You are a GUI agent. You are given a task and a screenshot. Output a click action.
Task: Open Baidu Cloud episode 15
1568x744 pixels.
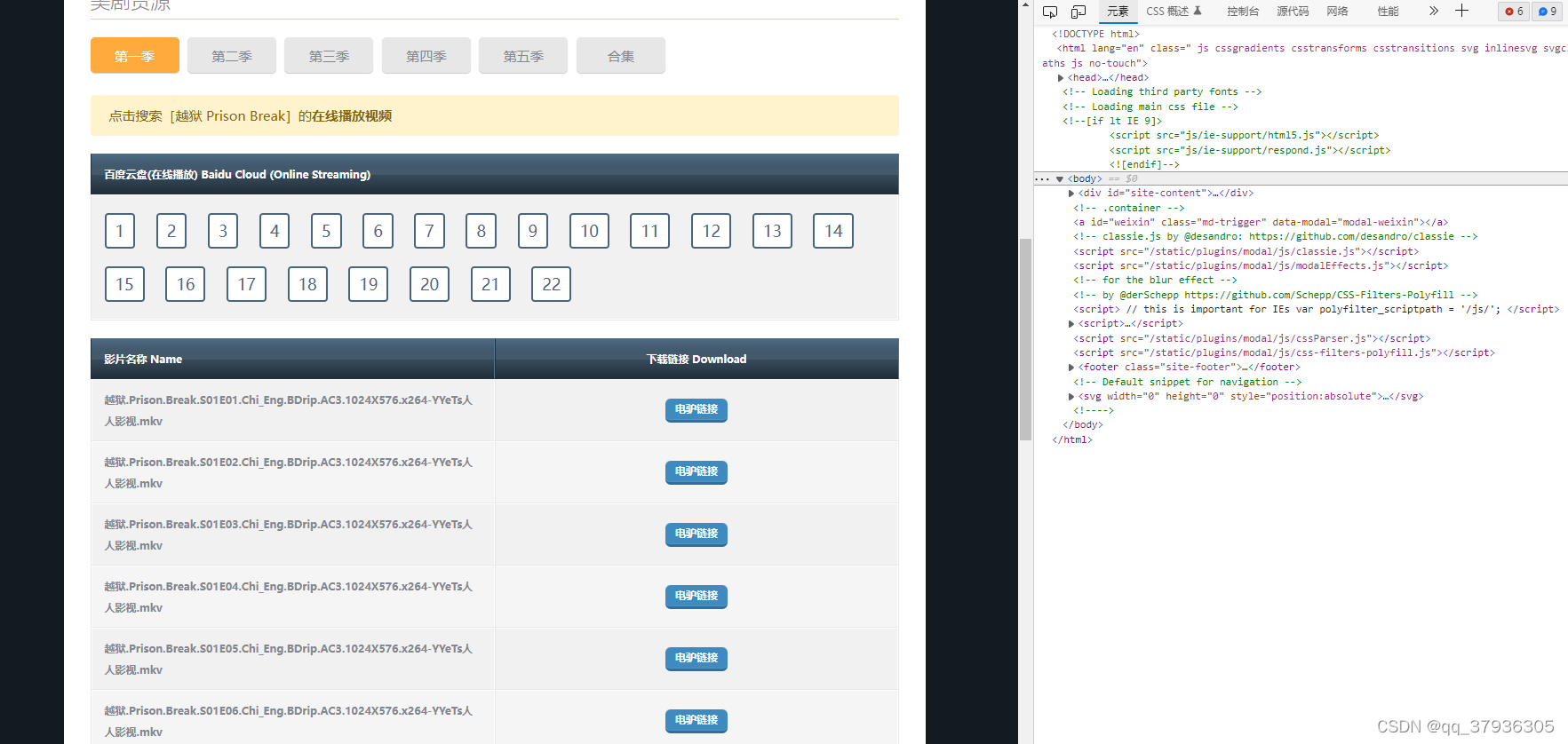click(124, 284)
